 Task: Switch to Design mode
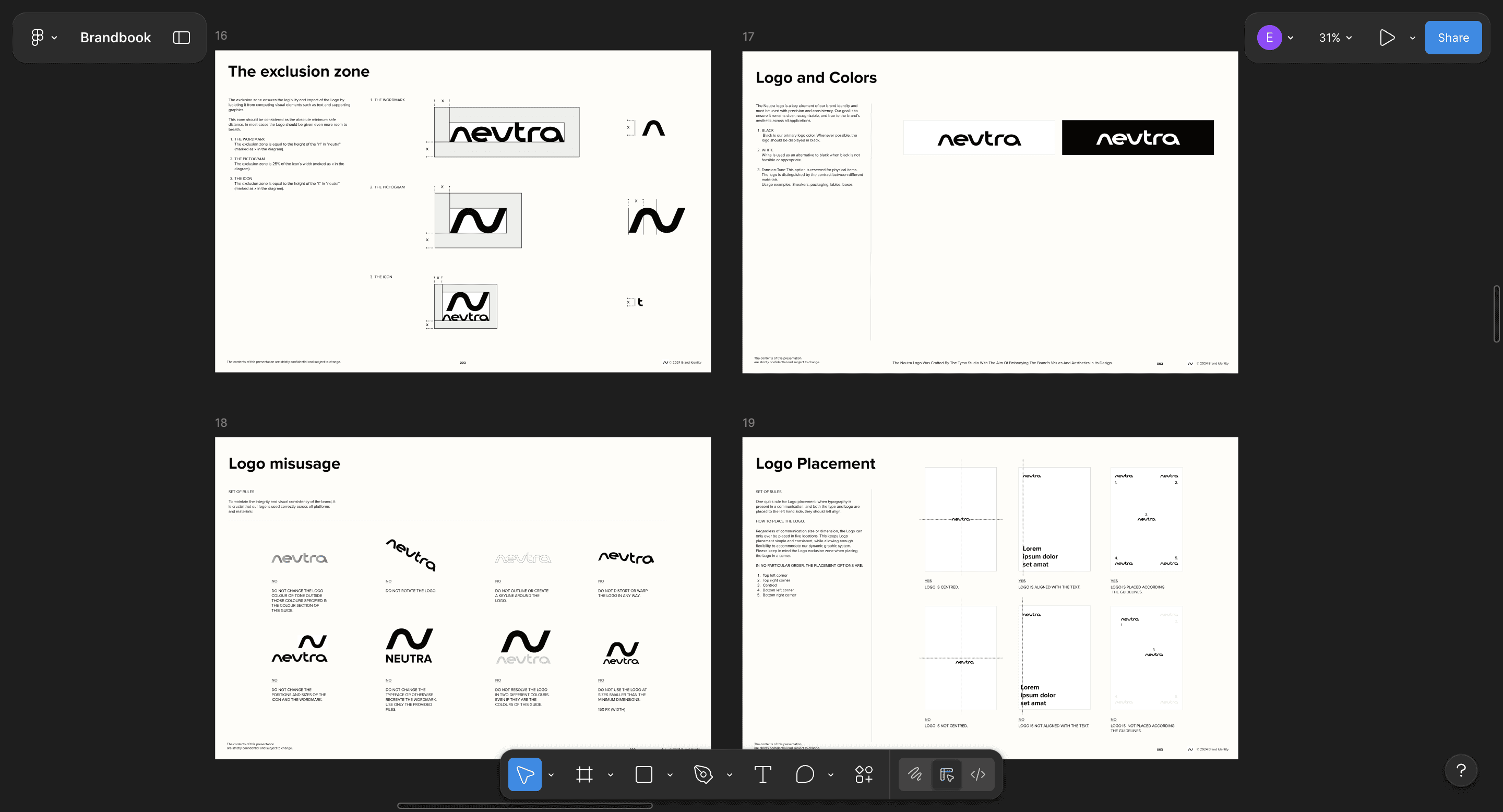point(946,774)
